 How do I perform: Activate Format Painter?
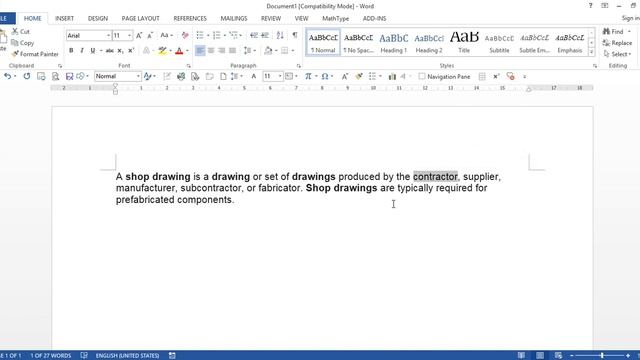[35, 54]
